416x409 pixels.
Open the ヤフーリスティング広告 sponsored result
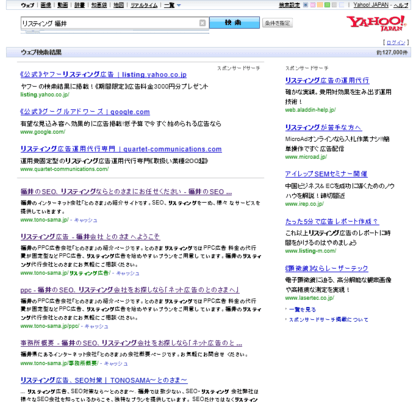coord(103,75)
